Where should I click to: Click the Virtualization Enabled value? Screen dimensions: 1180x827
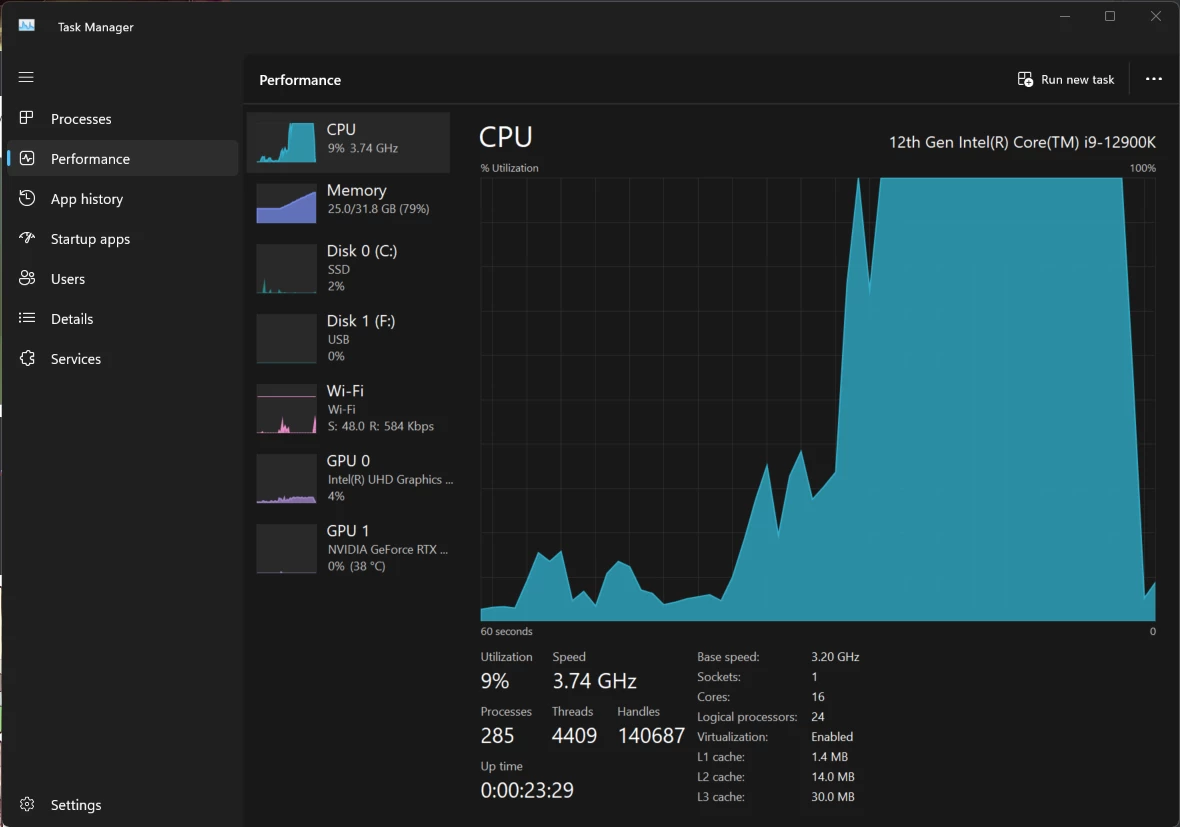(x=832, y=737)
